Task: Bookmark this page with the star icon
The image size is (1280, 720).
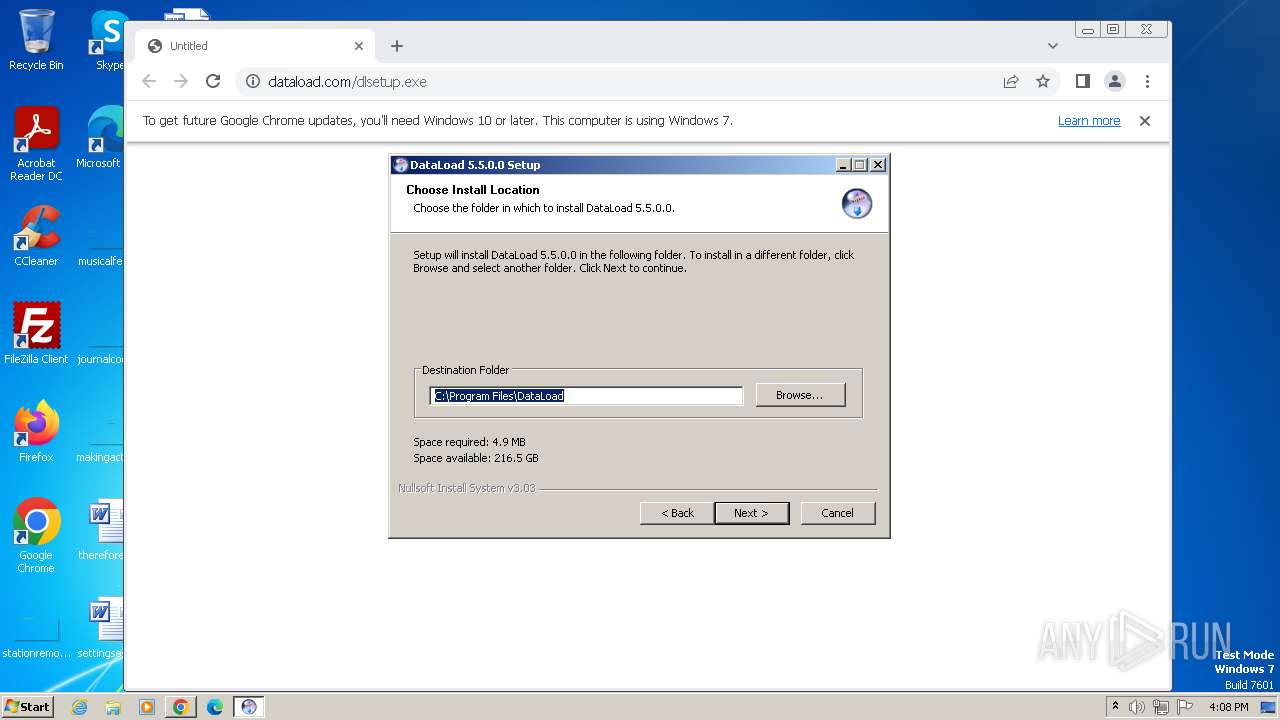Action: pyautogui.click(x=1043, y=81)
